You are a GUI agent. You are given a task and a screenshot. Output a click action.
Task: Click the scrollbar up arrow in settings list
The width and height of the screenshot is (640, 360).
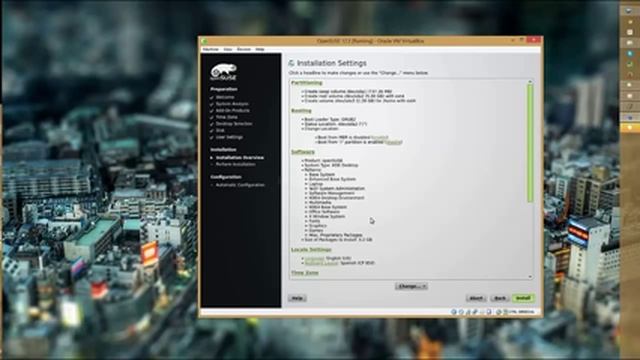coord(530,82)
